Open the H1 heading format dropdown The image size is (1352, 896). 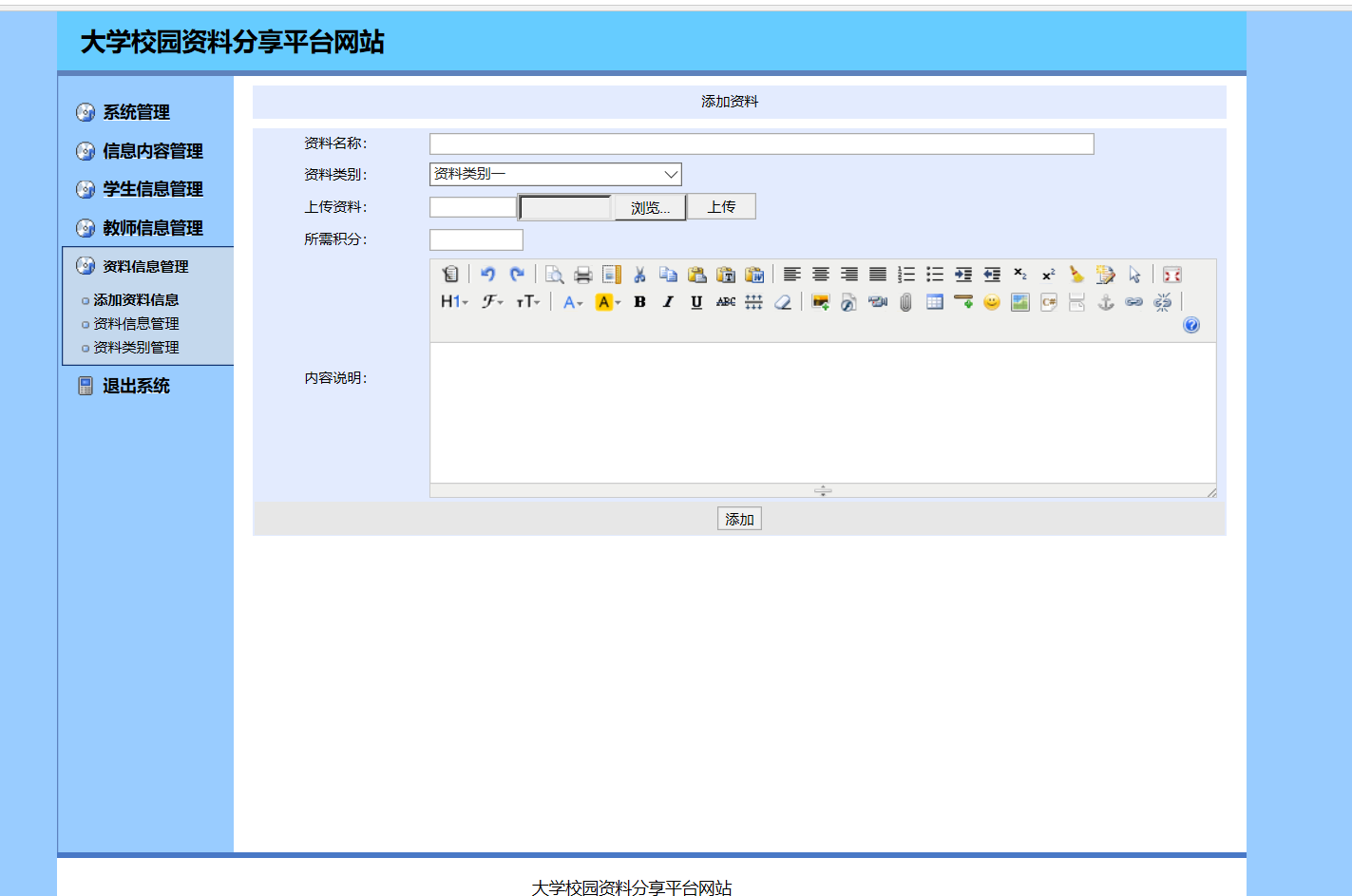coord(454,302)
